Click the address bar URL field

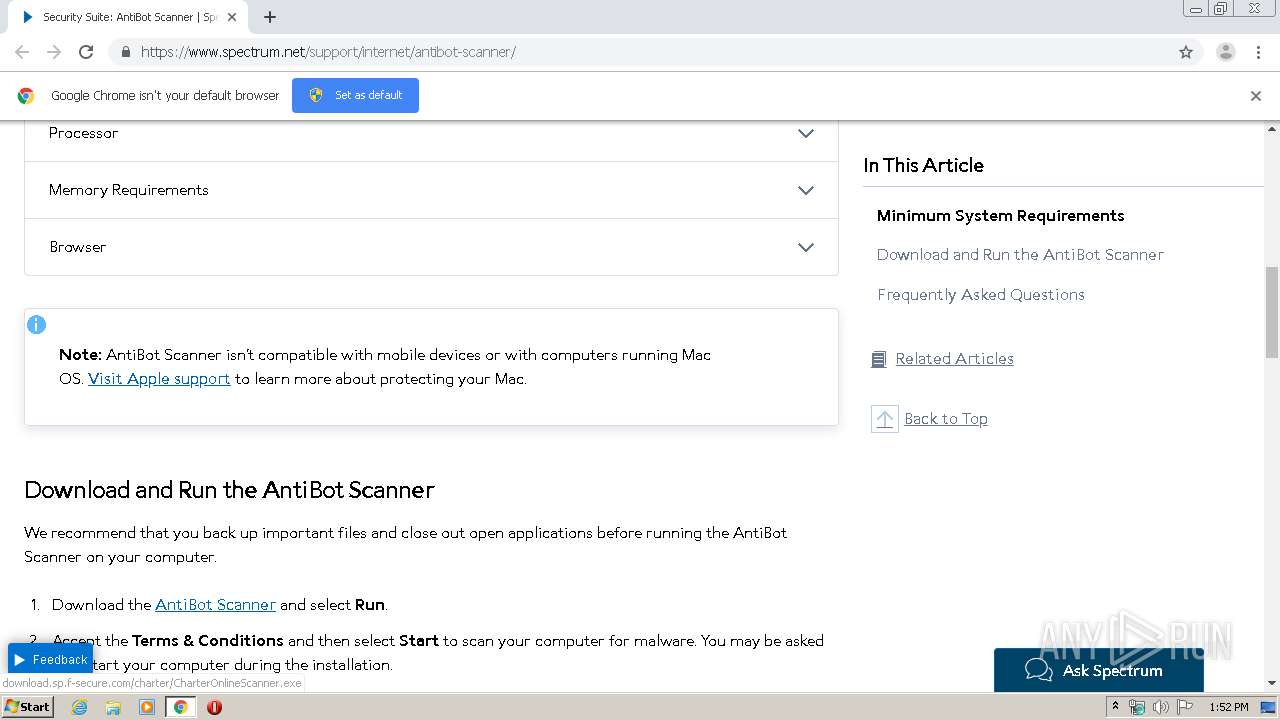[640, 52]
